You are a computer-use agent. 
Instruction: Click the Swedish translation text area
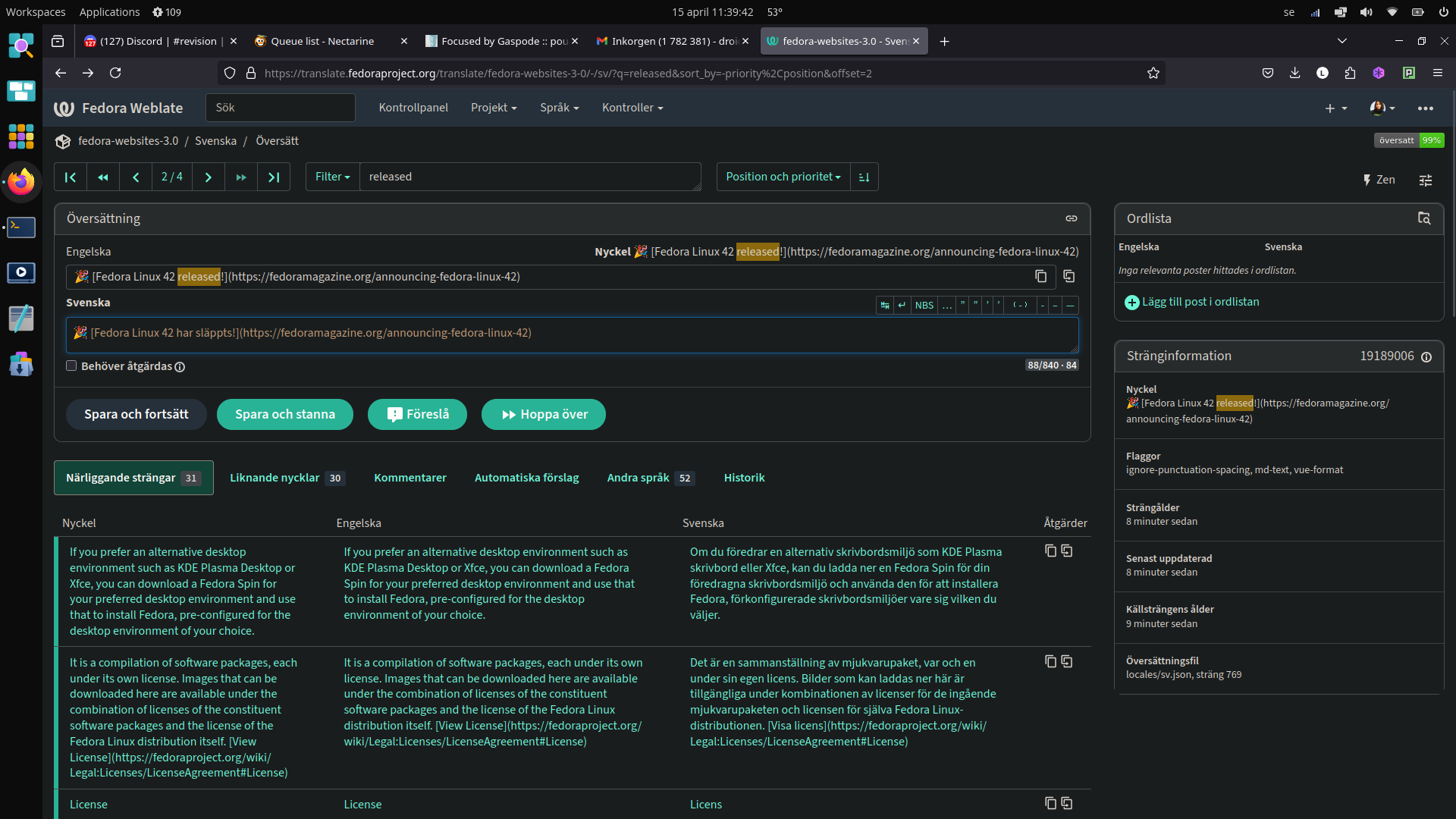[573, 335]
